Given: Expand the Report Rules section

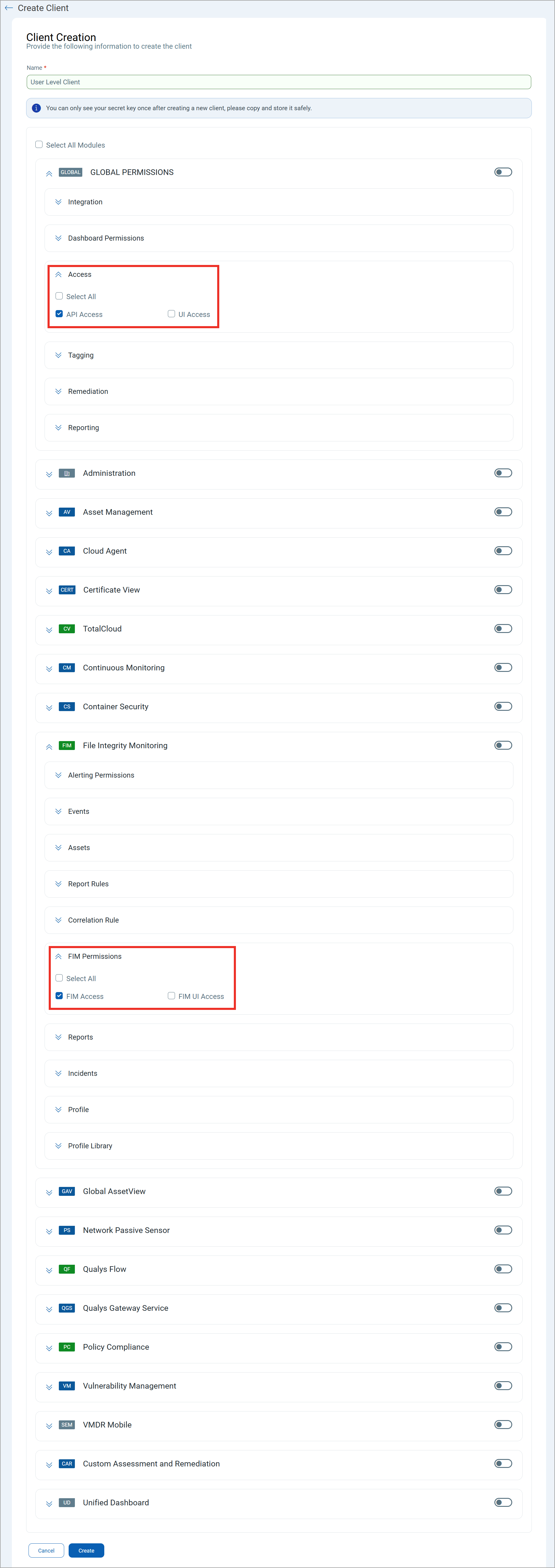Looking at the screenshot, I should click(x=59, y=884).
